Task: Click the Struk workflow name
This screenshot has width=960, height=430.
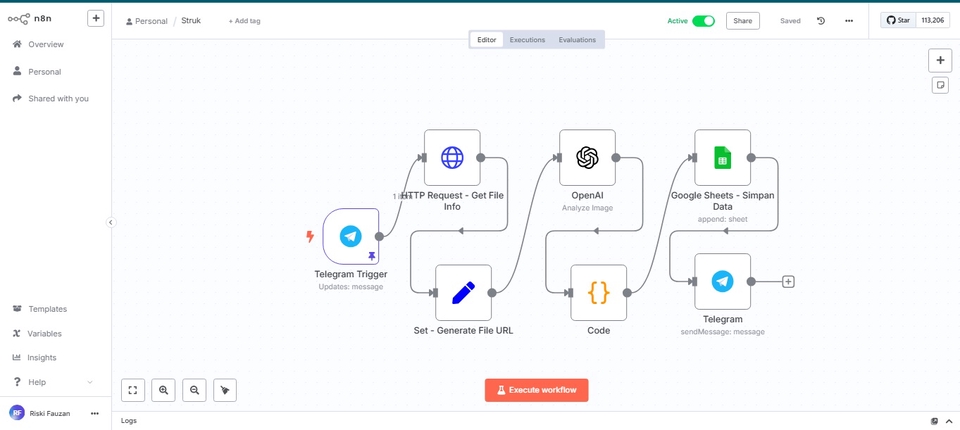Action: coord(191,20)
